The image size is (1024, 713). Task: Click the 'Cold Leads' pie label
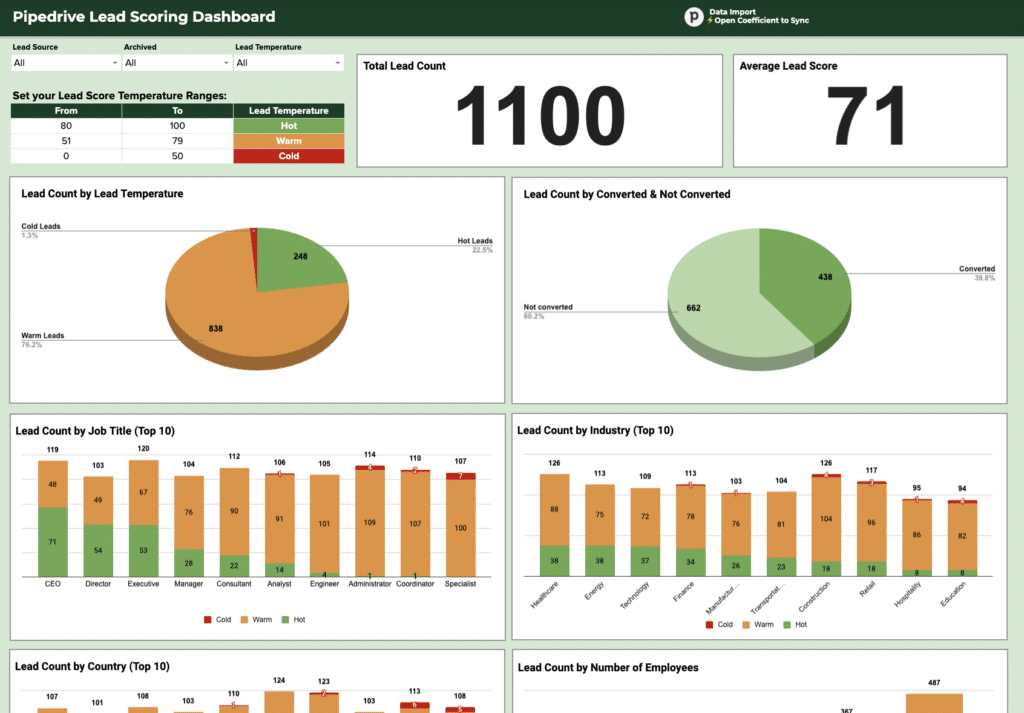(x=40, y=227)
